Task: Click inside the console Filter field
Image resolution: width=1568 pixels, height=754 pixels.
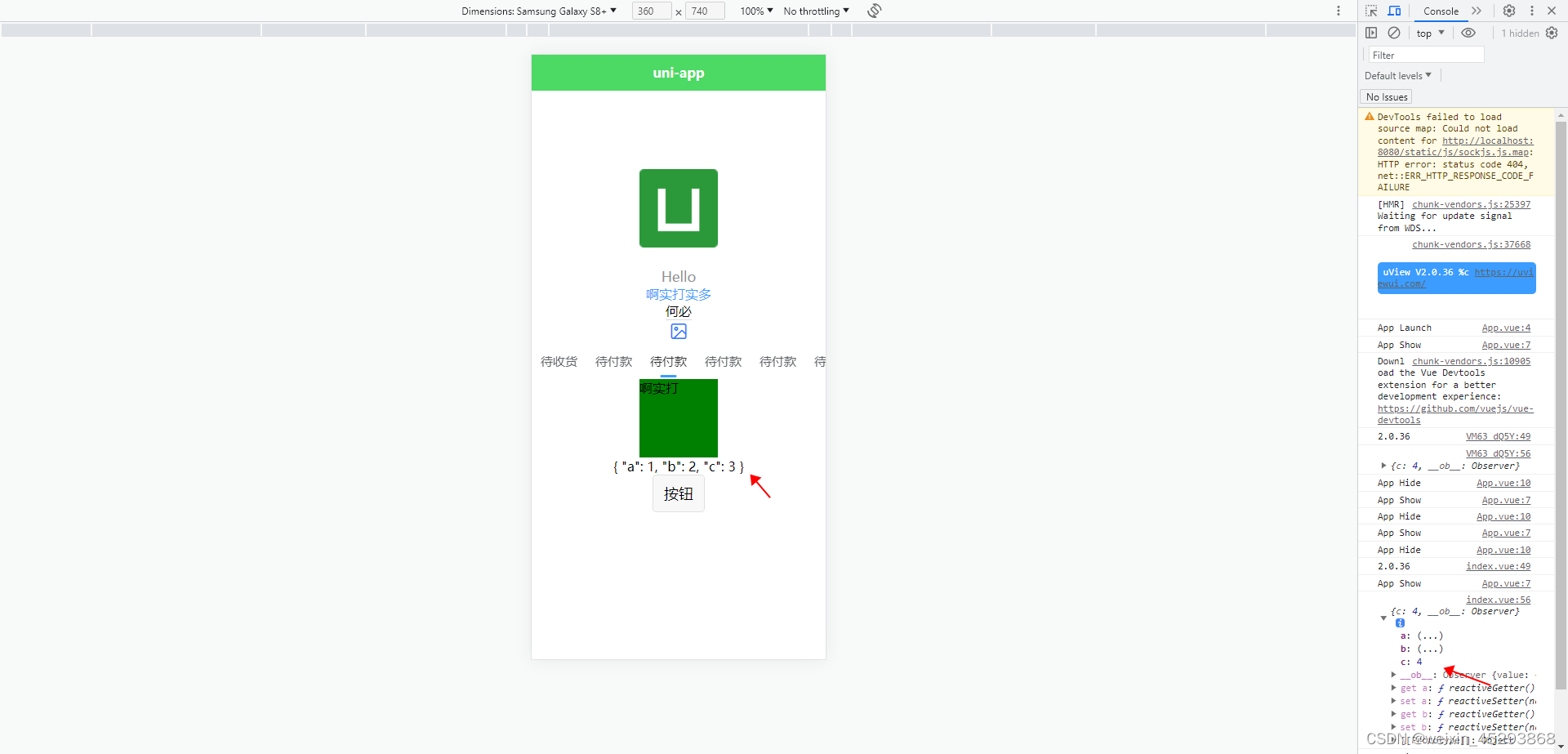Action: pos(1425,55)
